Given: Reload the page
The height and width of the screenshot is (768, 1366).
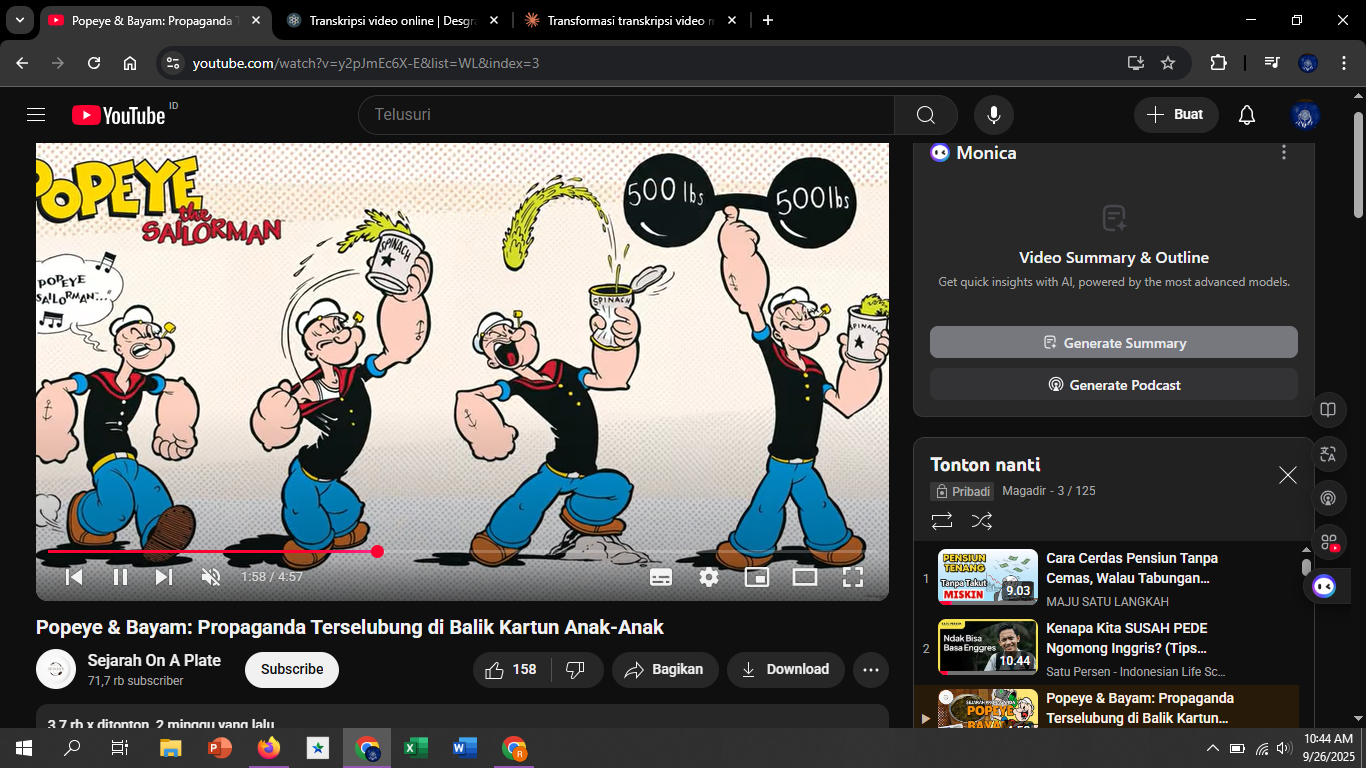Looking at the screenshot, I should pyautogui.click(x=94, y=63).
